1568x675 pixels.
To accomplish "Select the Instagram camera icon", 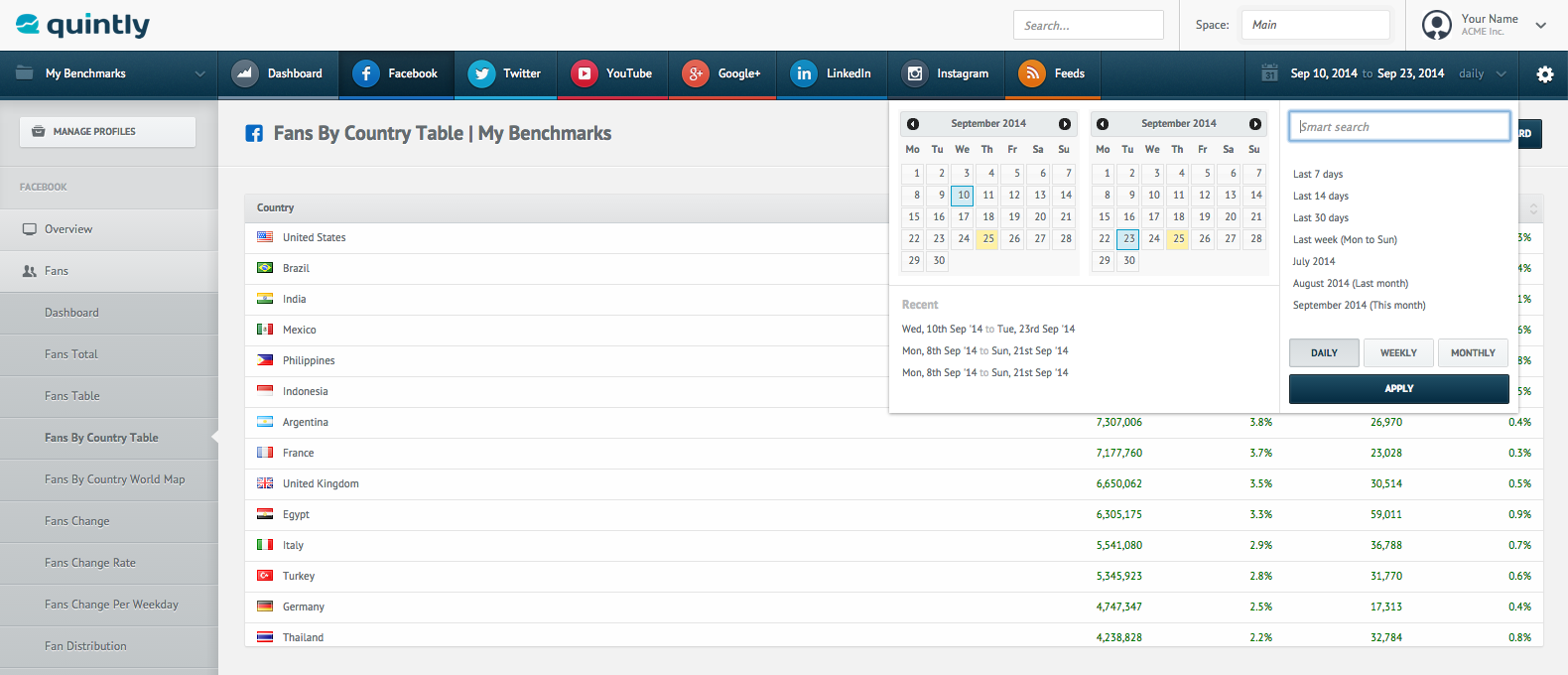I will point(915,73).
